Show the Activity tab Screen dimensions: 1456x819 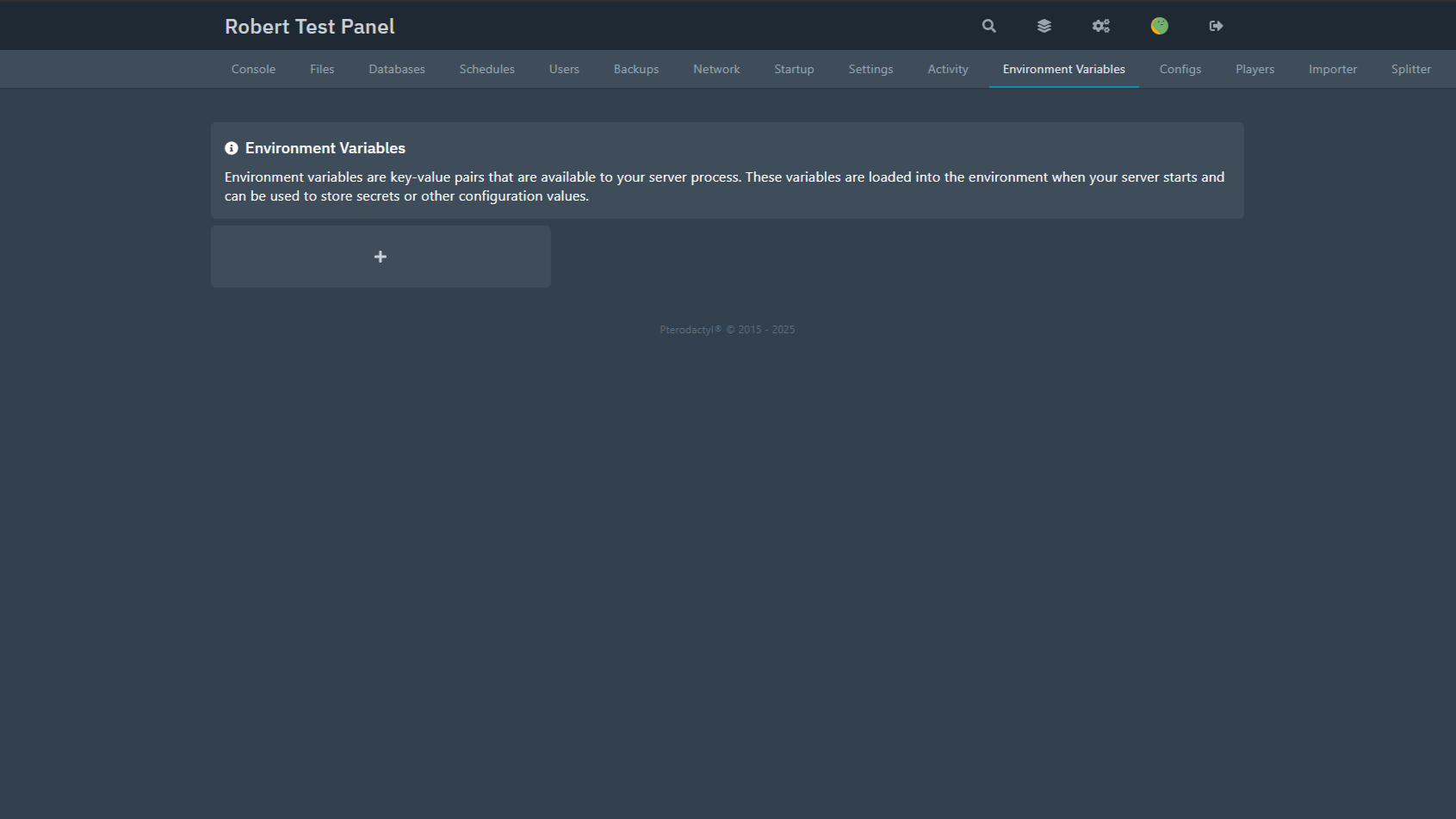pos(948,69)
